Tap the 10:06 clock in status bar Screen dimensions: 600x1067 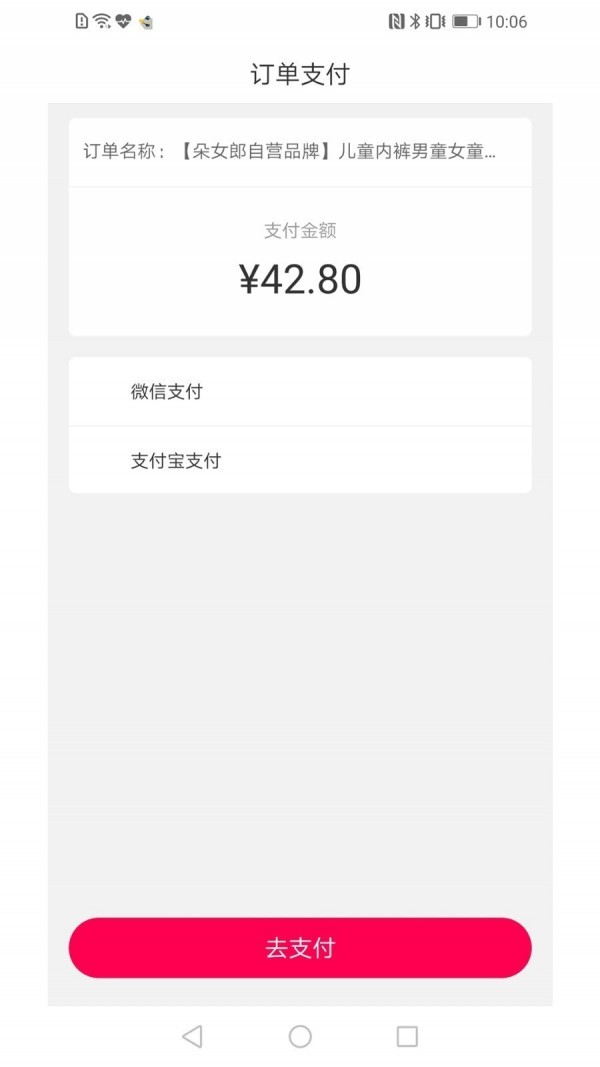pyautogui.click(x=506, y=21)
